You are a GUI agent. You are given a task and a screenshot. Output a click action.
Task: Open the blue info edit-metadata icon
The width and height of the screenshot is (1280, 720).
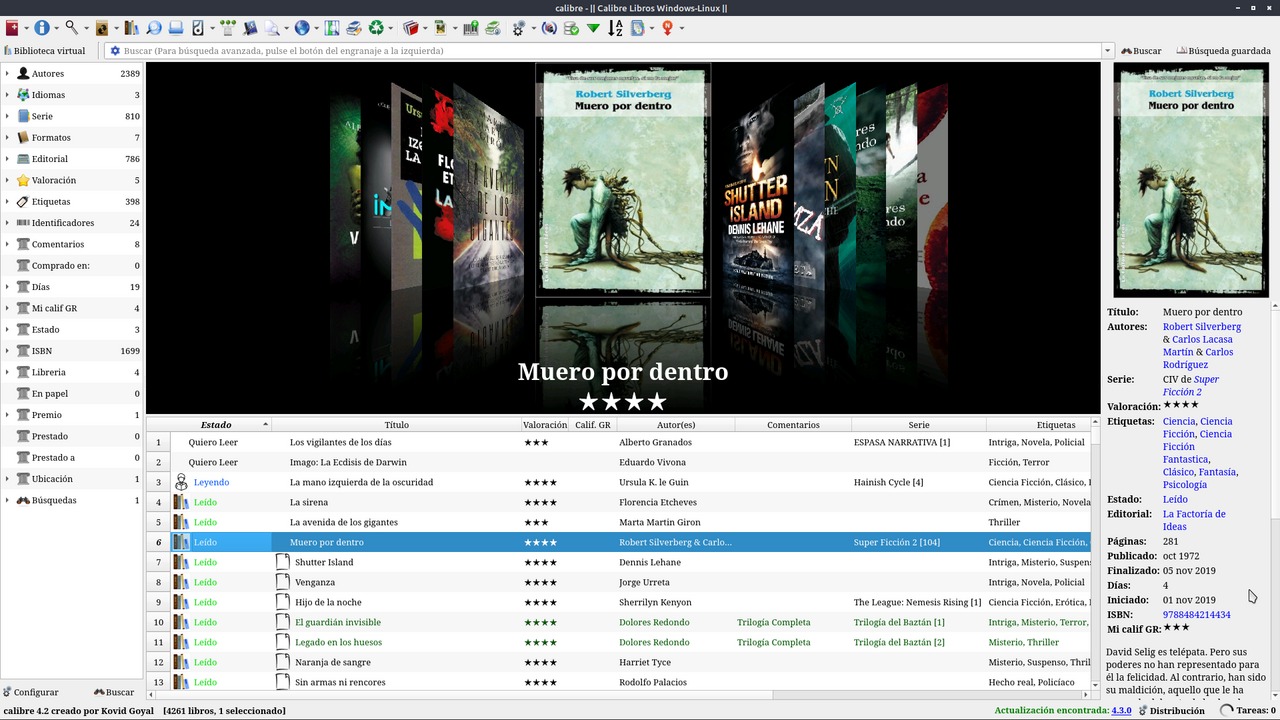(x=42, y=28)
